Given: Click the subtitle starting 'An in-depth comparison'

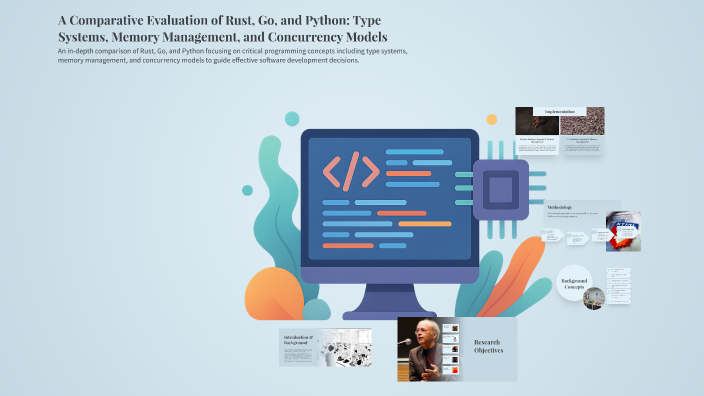Looking at the screenshot, I should click(233, 56).
